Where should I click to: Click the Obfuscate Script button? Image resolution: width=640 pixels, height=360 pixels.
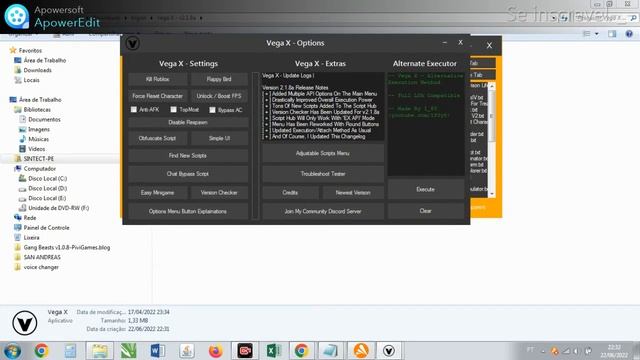click(x=158, y=138)
